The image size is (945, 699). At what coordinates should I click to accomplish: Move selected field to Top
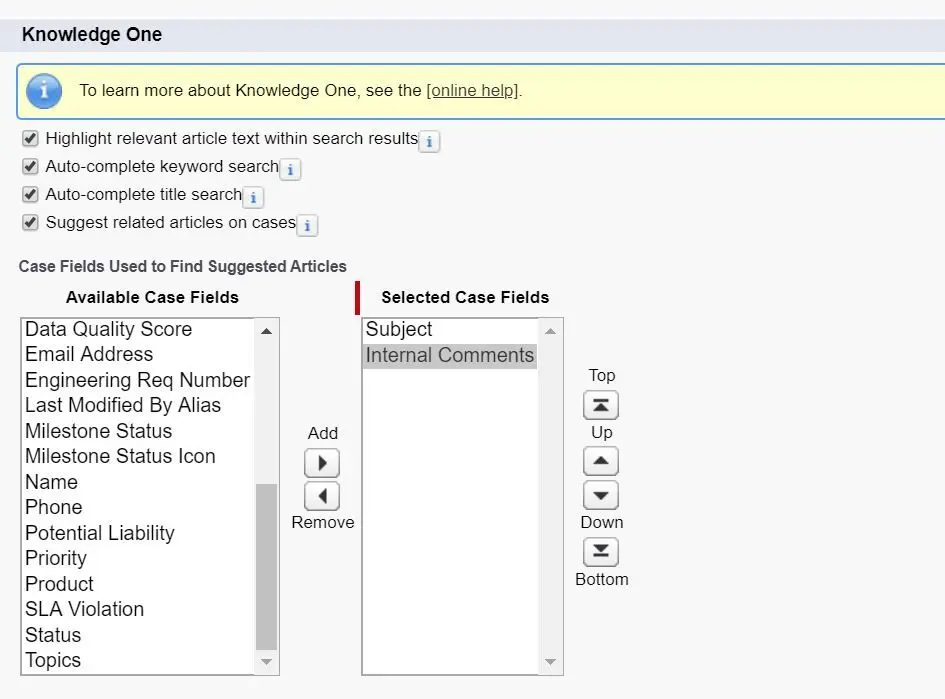pyautogui.click(x=601, y=405)
